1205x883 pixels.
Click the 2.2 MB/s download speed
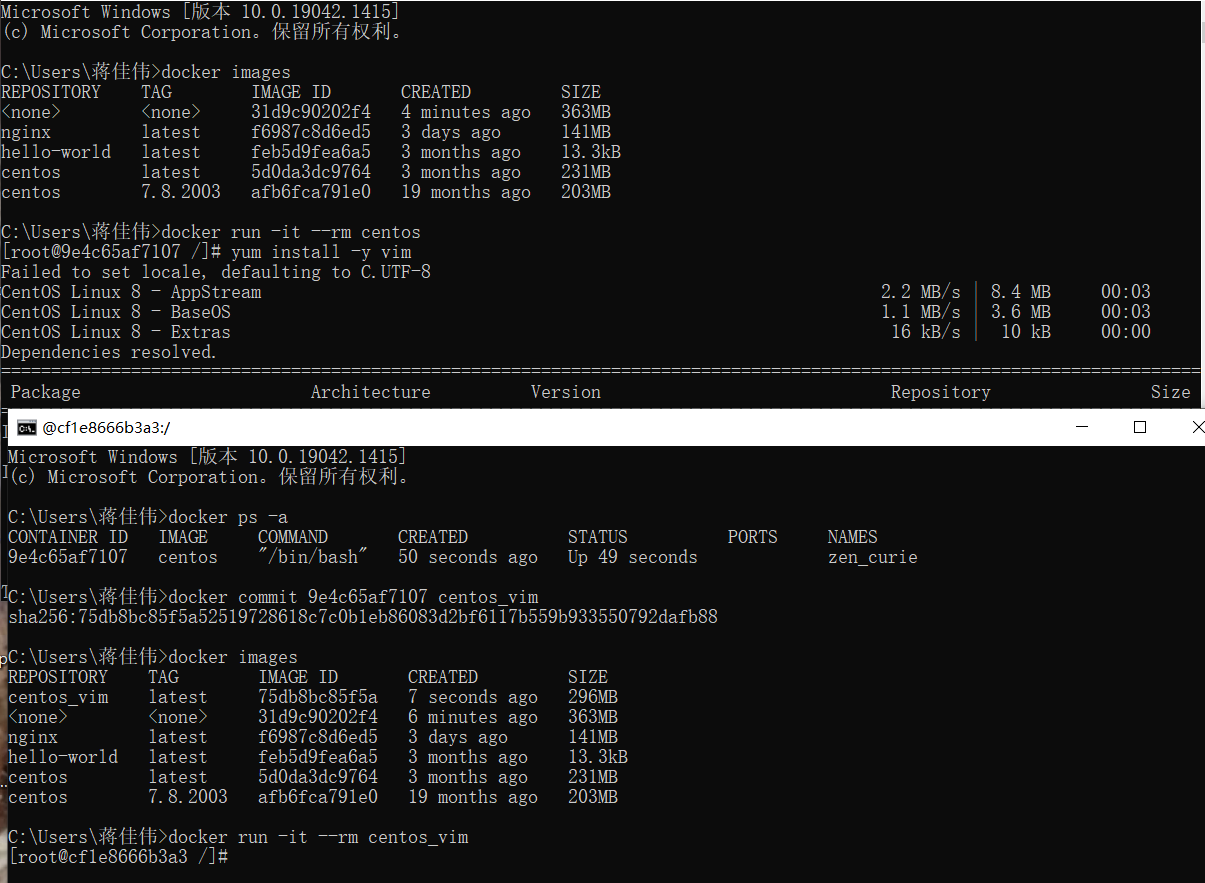pos(921,292)
